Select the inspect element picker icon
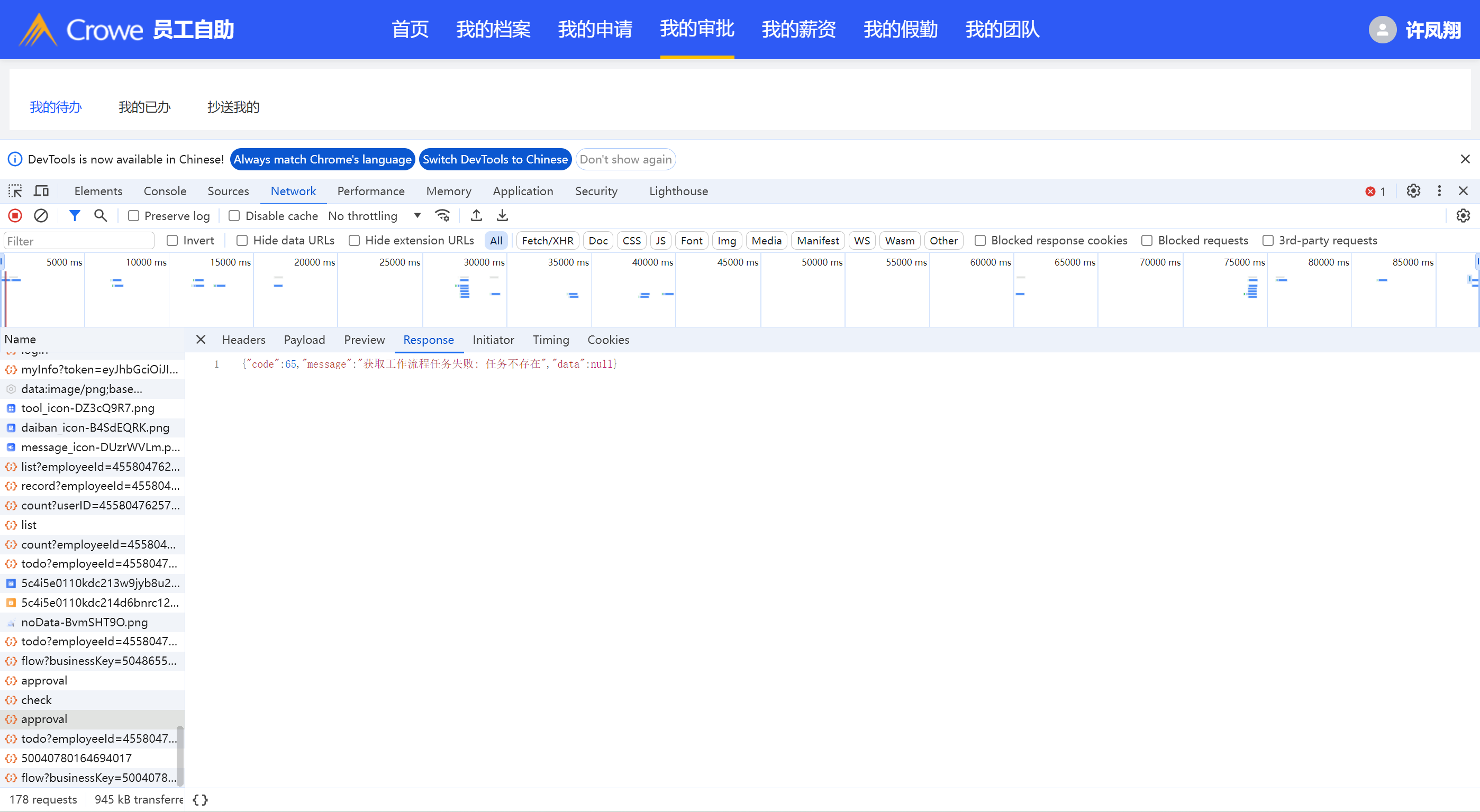This screenshot has width=1480, height=812. pyautogui.click(x=15, y=191)
